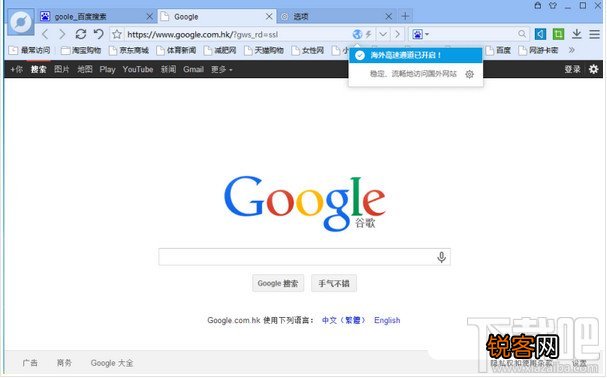The image size is (607, 378).
Task: Open the 百度 bookmark
Action: tap(498, 50)
